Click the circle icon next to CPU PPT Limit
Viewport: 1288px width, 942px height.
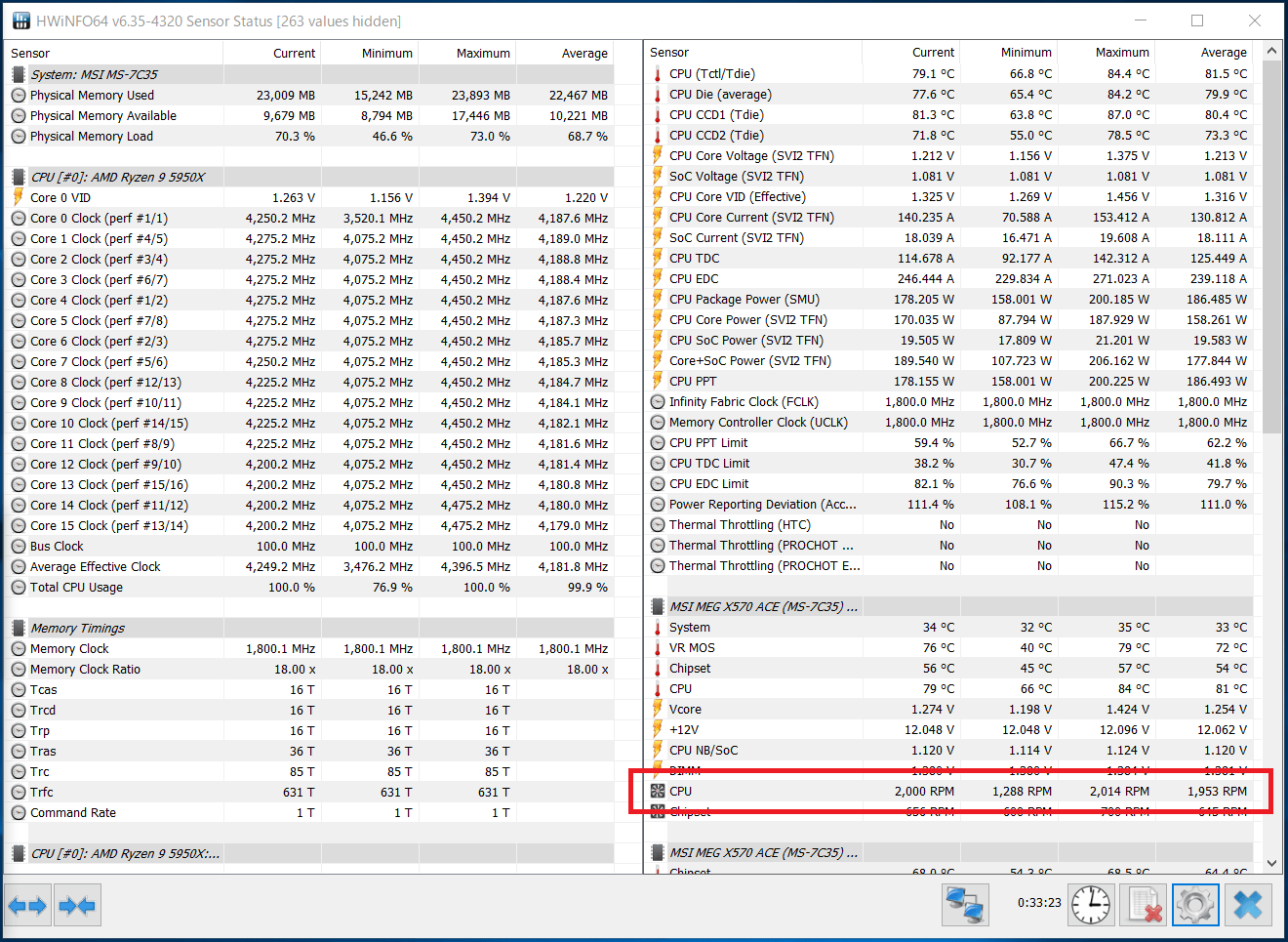pyautogui.click(x=658, y=443)
